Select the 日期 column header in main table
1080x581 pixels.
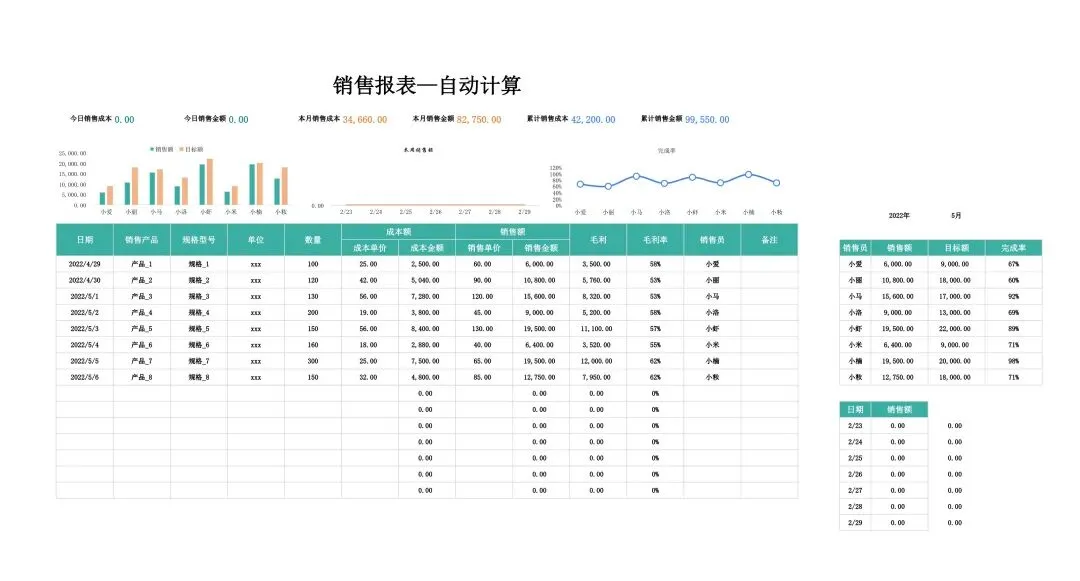(x=85, y=240)
